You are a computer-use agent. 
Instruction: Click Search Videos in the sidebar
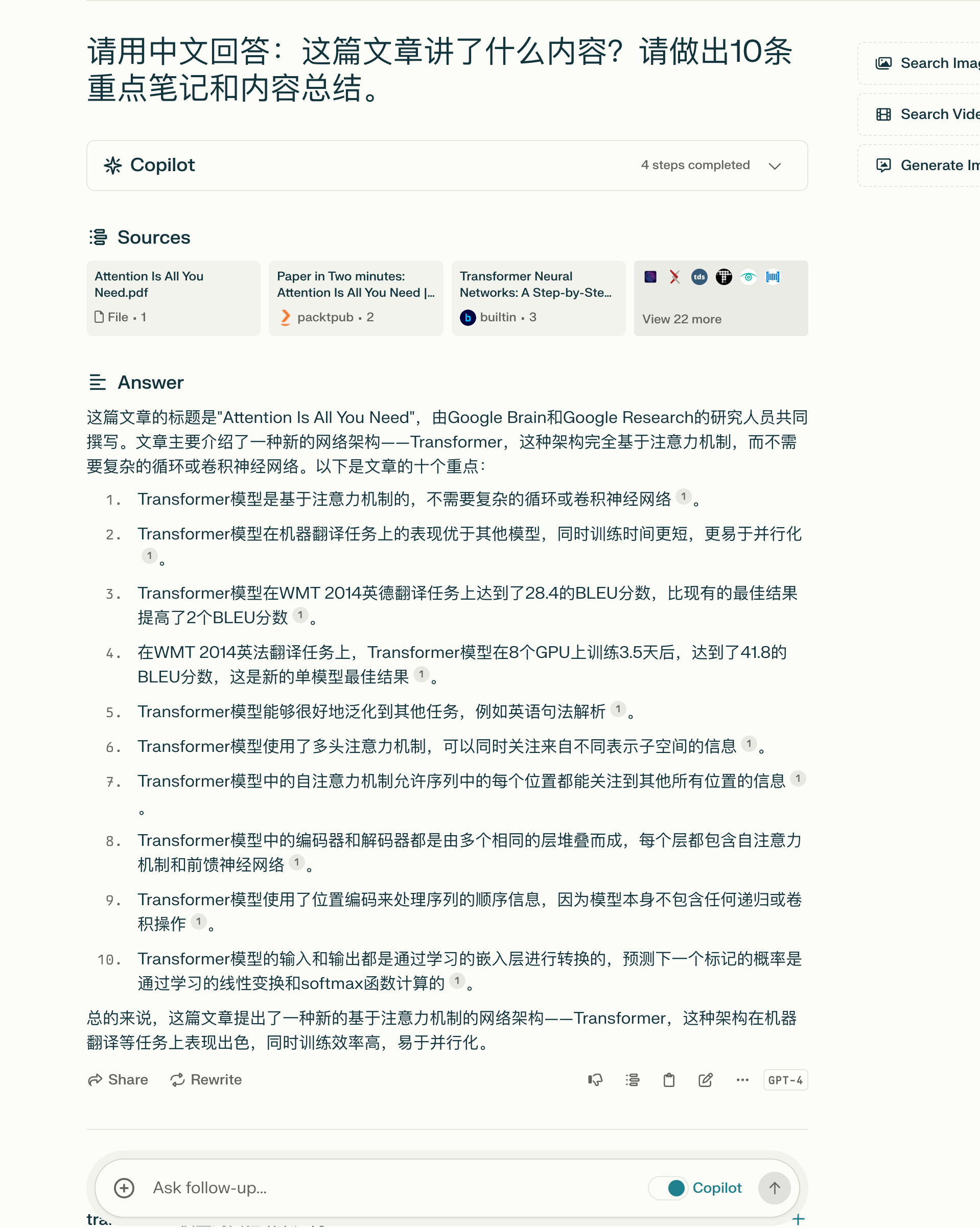pos(919,114)
